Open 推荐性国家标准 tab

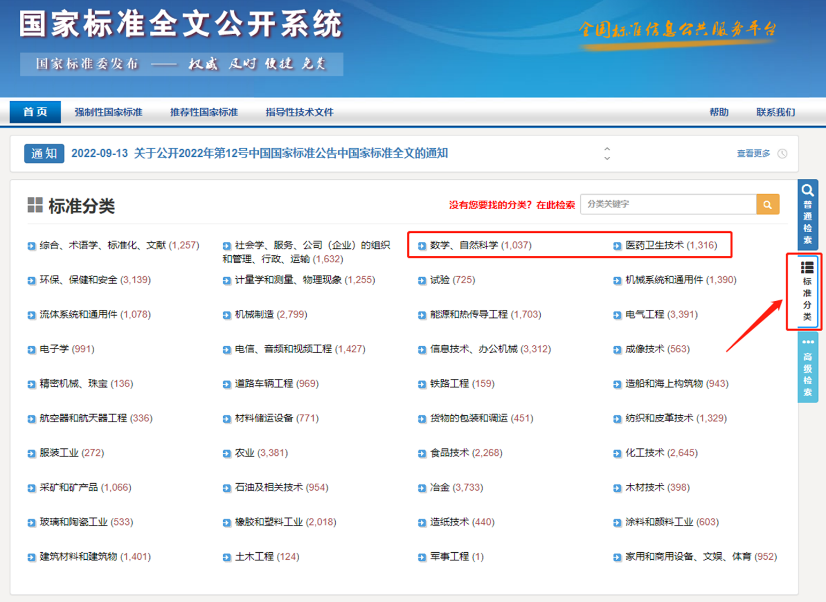[204, 112]
